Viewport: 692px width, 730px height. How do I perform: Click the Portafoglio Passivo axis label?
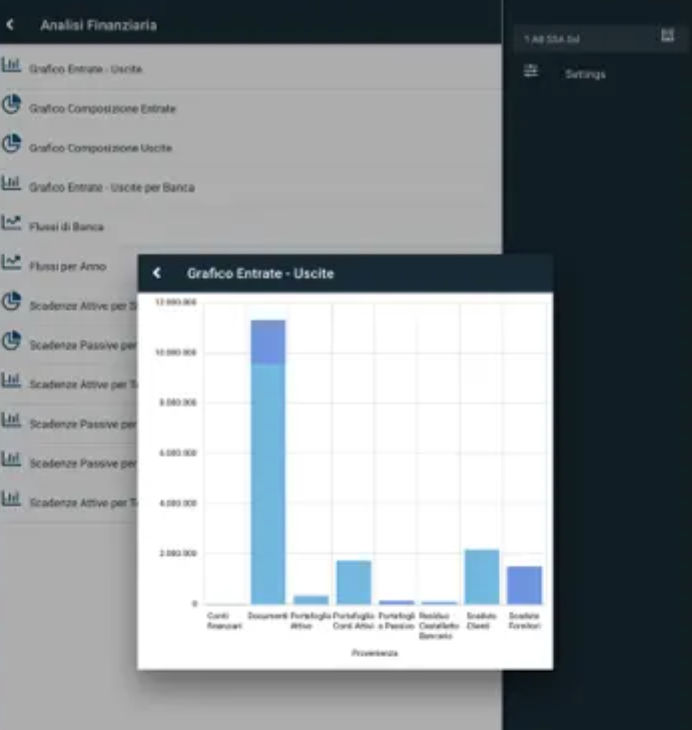pyautogui.click(x=396, y=621)
